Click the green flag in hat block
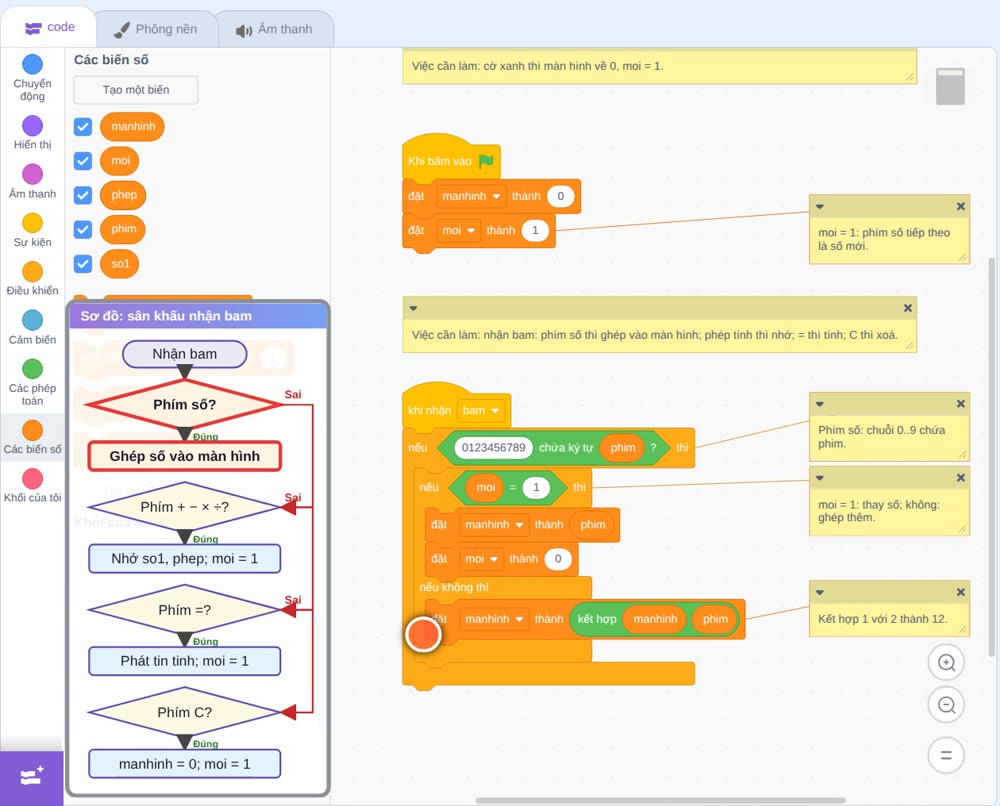Screen dimensions: 1000x806 pos(486,161)
